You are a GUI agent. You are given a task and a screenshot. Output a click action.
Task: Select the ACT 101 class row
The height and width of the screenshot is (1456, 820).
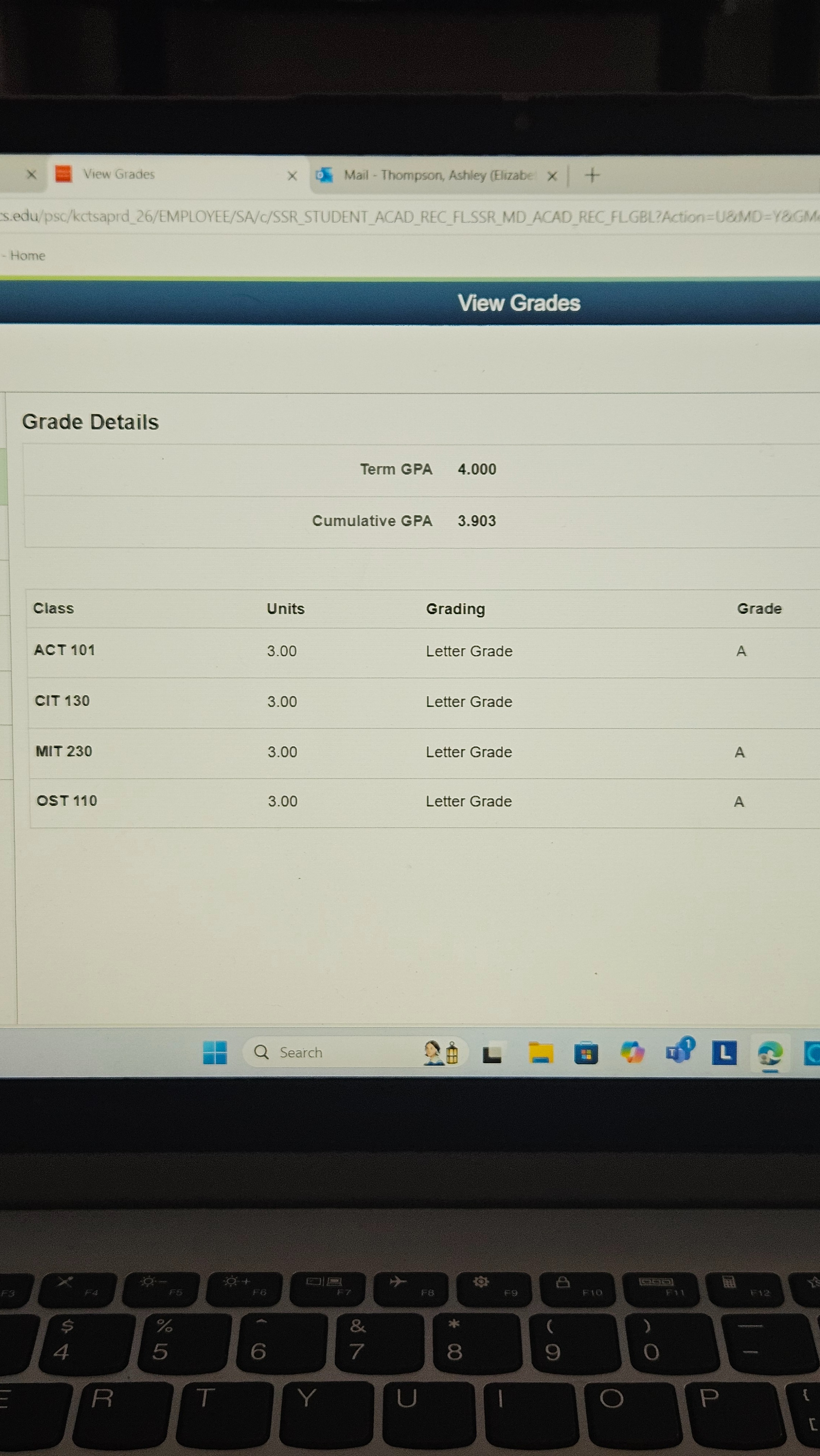tap(64, 650)
